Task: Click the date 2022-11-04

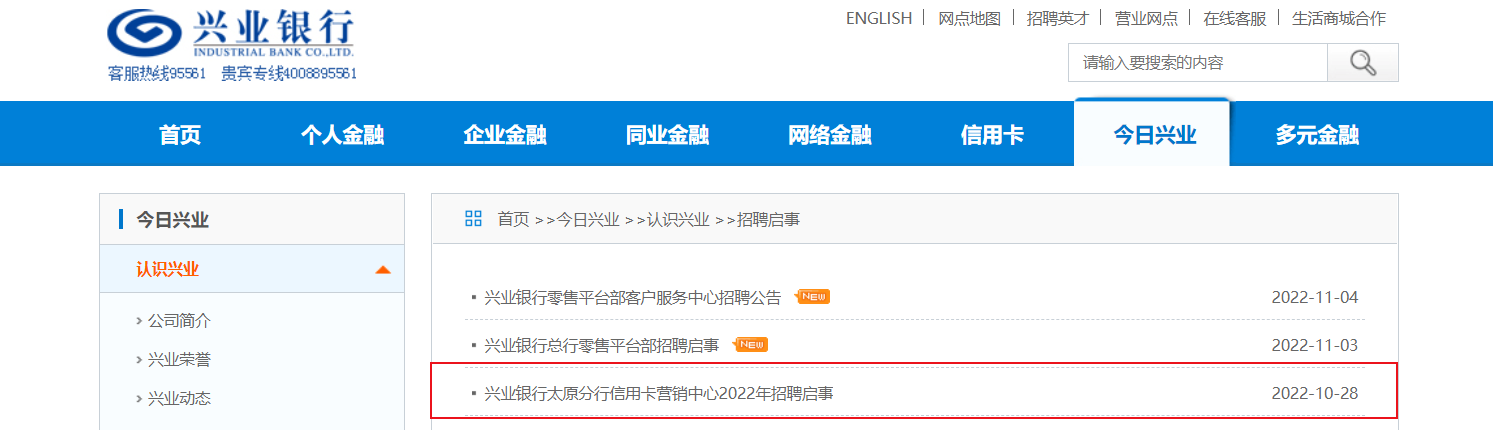Action: (x=1315, y=297)
